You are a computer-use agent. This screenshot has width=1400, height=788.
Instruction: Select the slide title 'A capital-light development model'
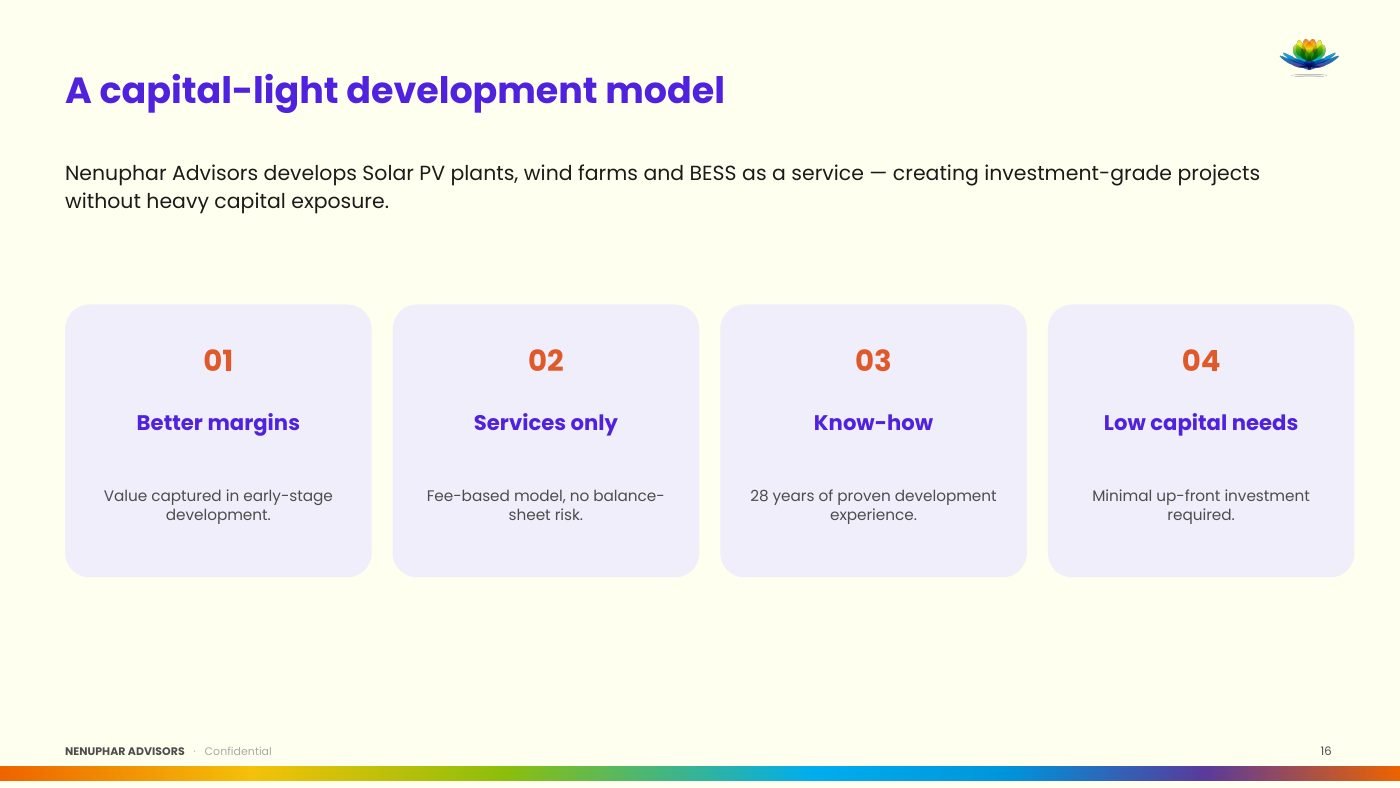click(x=394, y=91)
